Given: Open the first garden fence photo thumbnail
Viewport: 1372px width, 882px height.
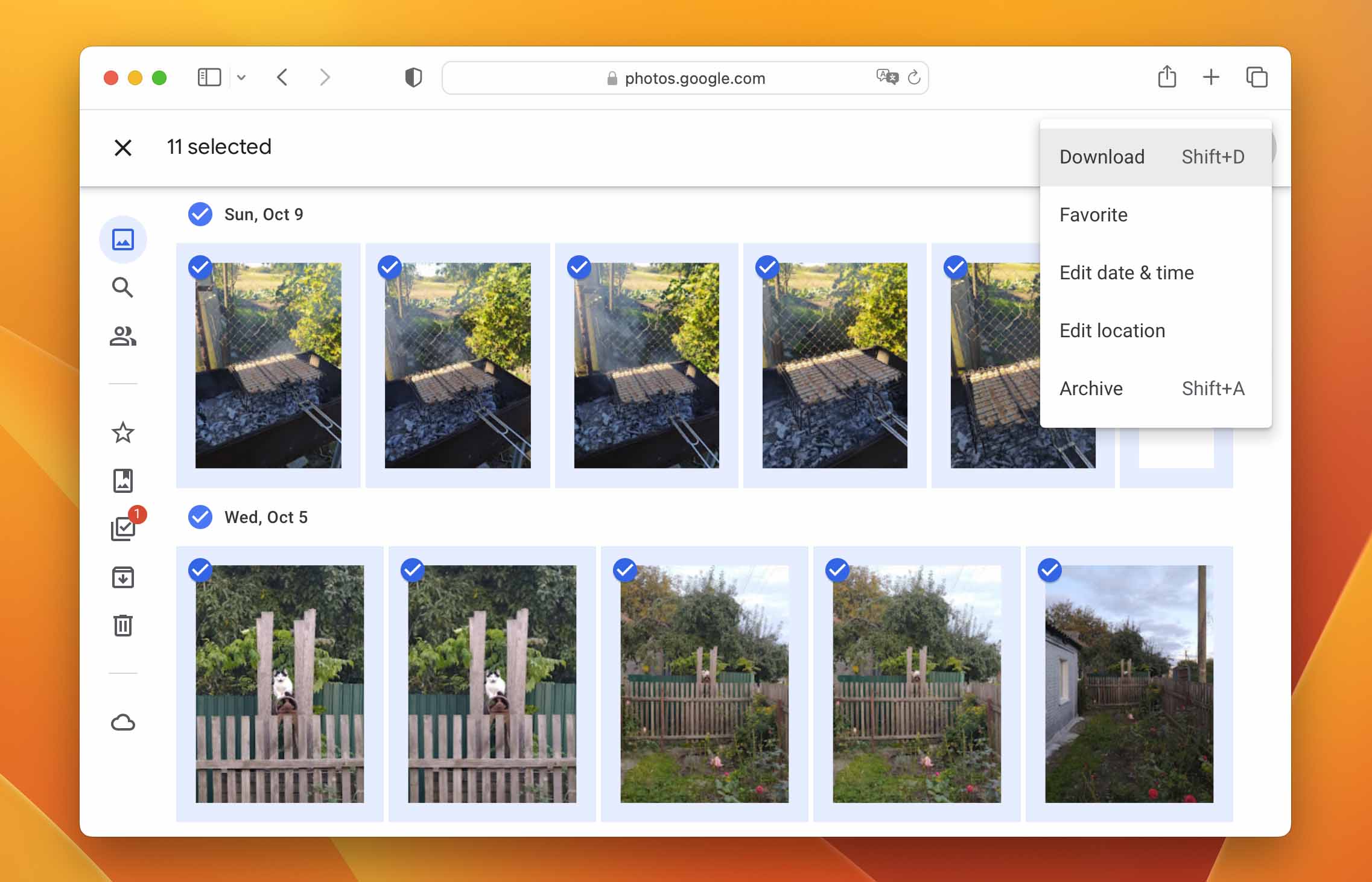Looking at the screenshot, I should [x=705, y=684].
